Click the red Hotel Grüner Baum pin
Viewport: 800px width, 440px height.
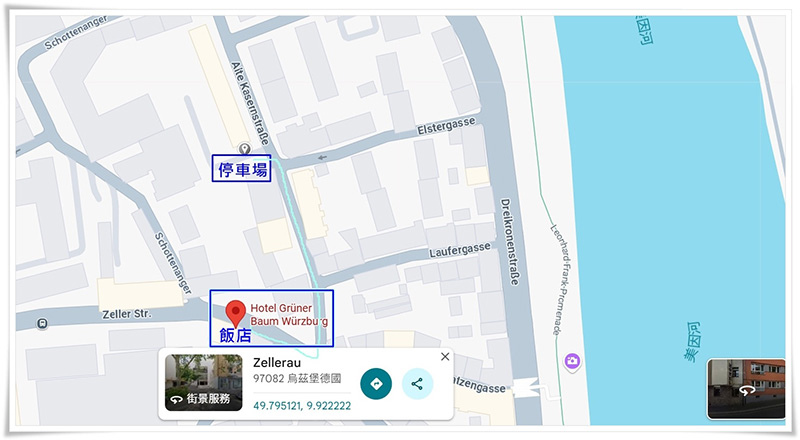[236, 313]
